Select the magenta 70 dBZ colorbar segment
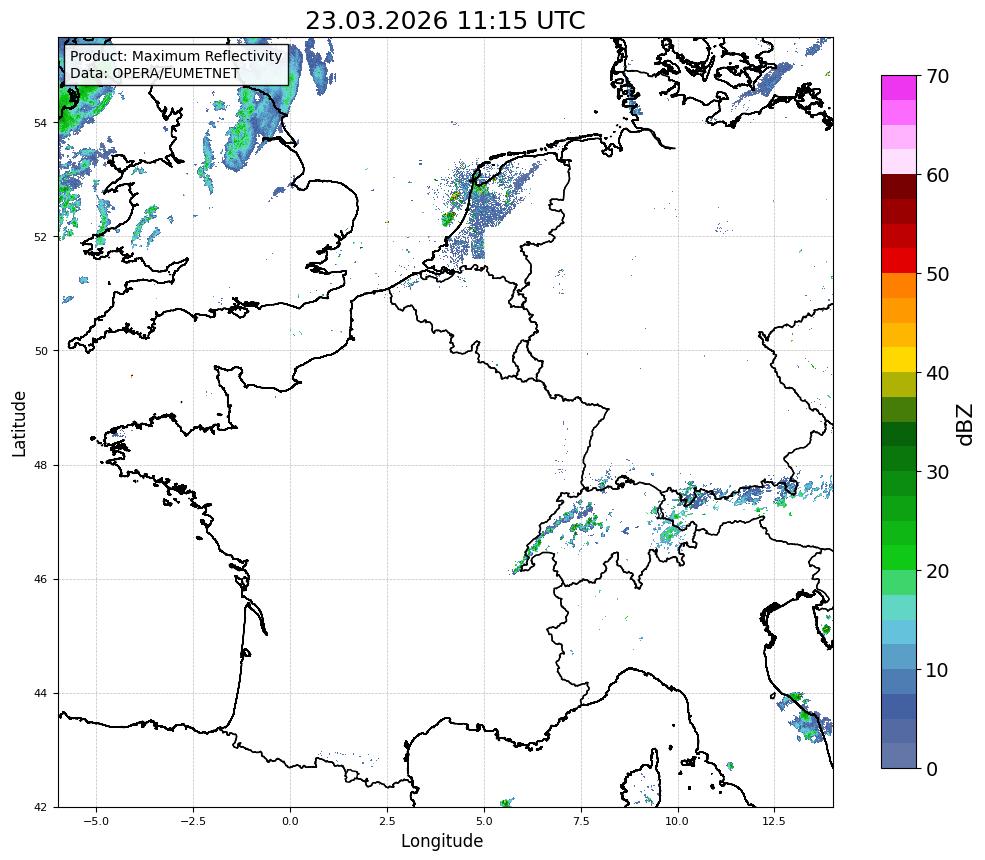Image resolution: width=985 pixels, height=860 pixels. click(898, 88)
